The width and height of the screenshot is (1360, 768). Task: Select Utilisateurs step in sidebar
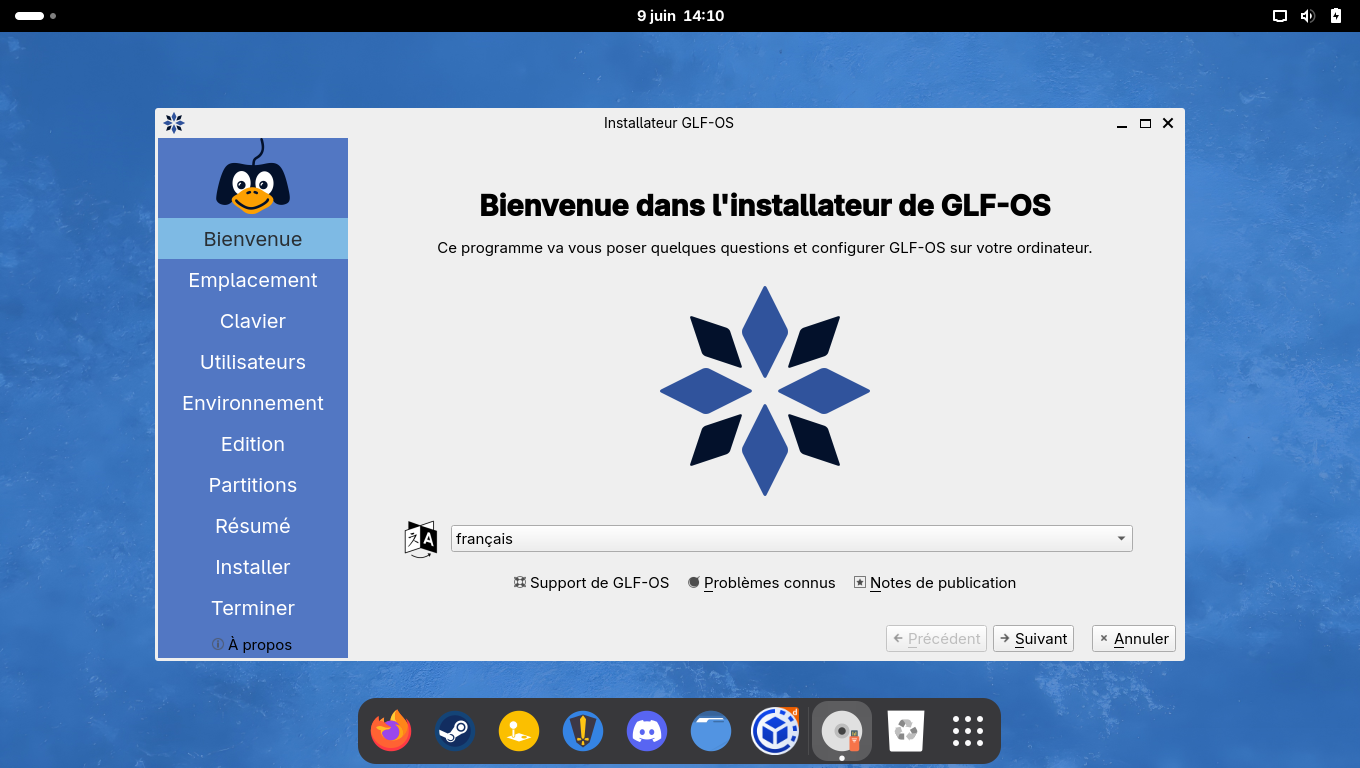[253, 362]
